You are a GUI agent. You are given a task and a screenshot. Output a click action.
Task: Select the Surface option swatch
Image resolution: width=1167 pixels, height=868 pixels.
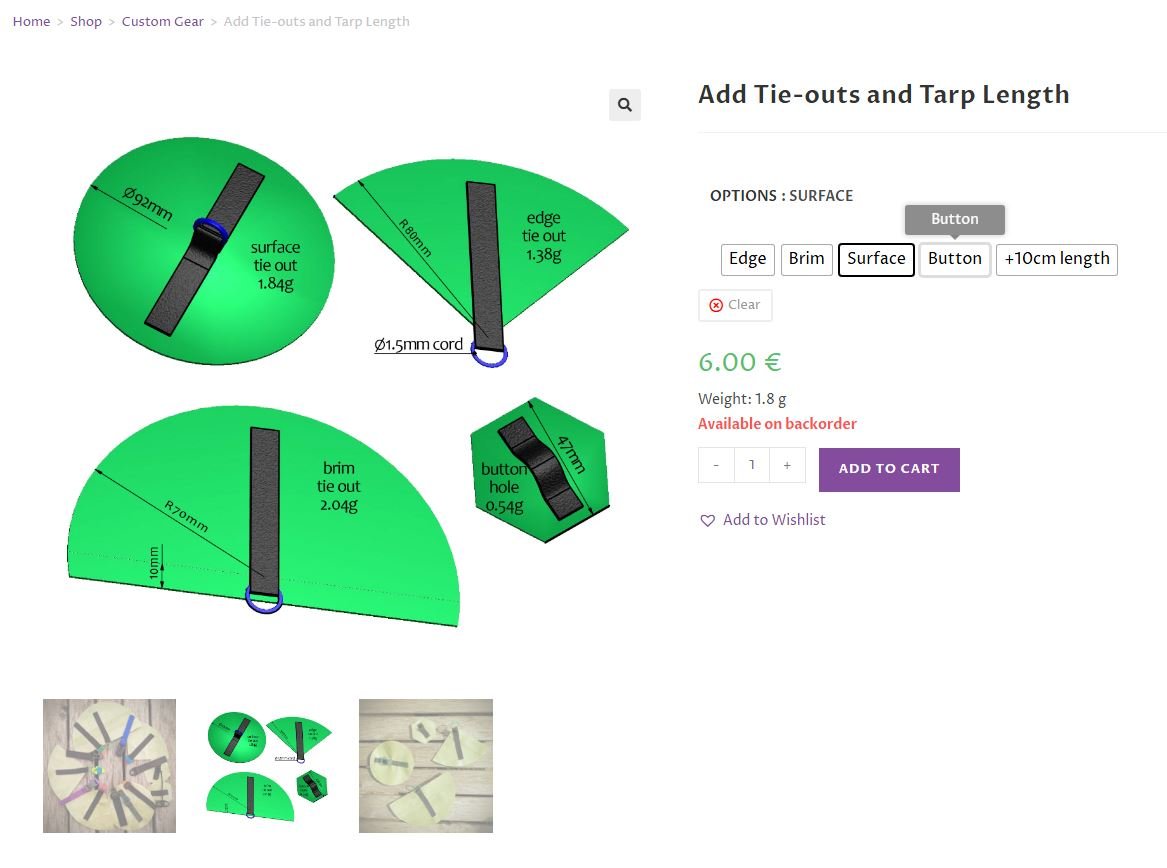pos(876,259)
